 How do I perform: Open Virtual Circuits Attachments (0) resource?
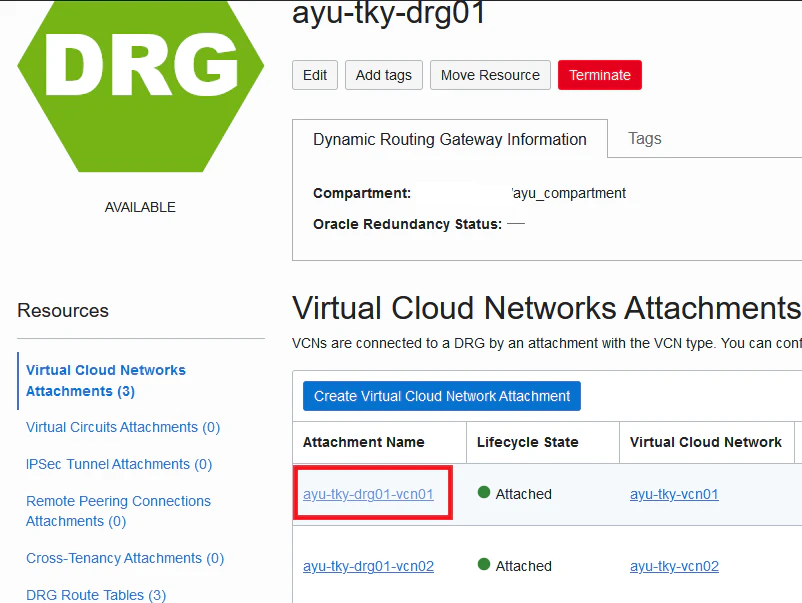click(x=123, y=427)
